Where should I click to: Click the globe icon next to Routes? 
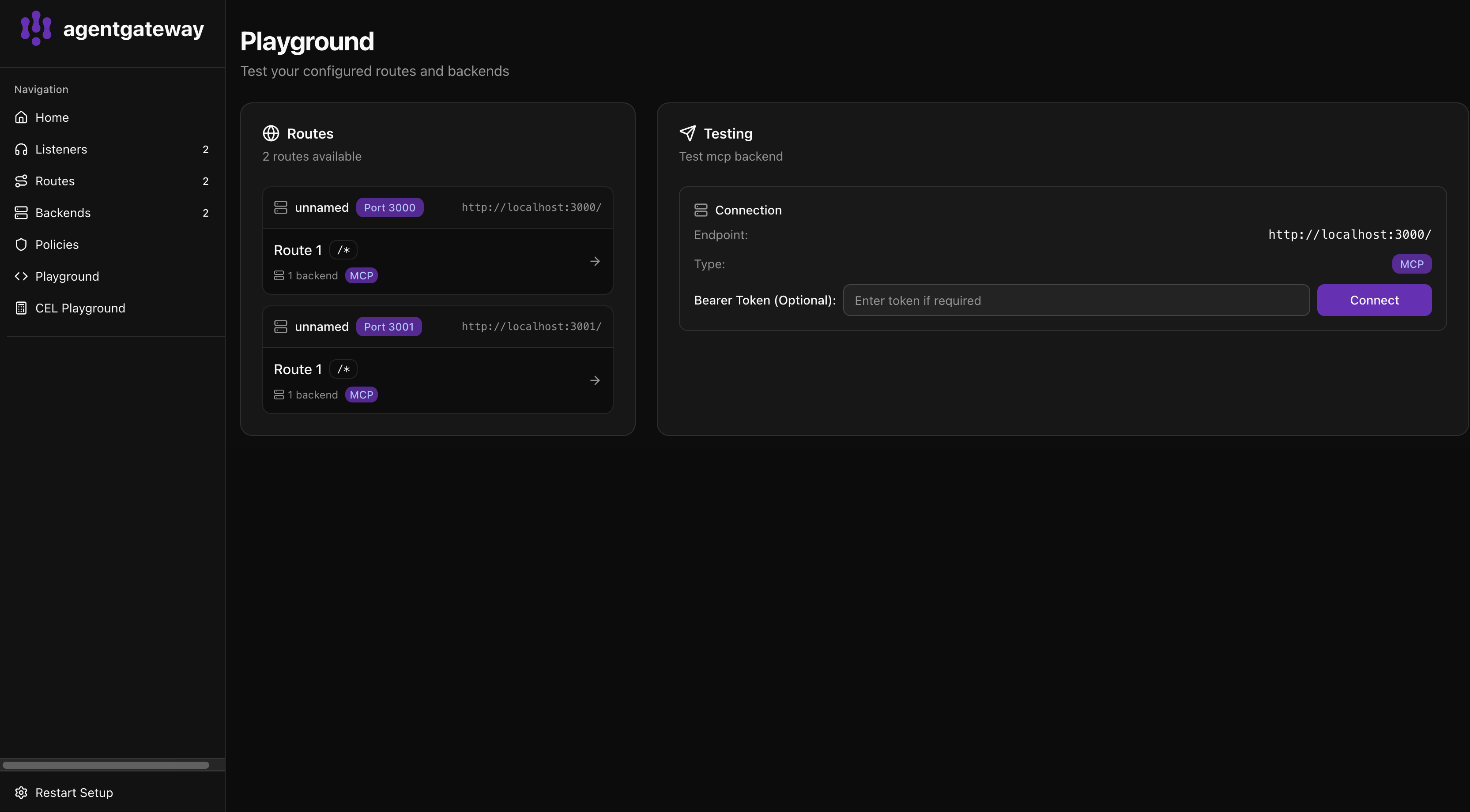[271, 133]
